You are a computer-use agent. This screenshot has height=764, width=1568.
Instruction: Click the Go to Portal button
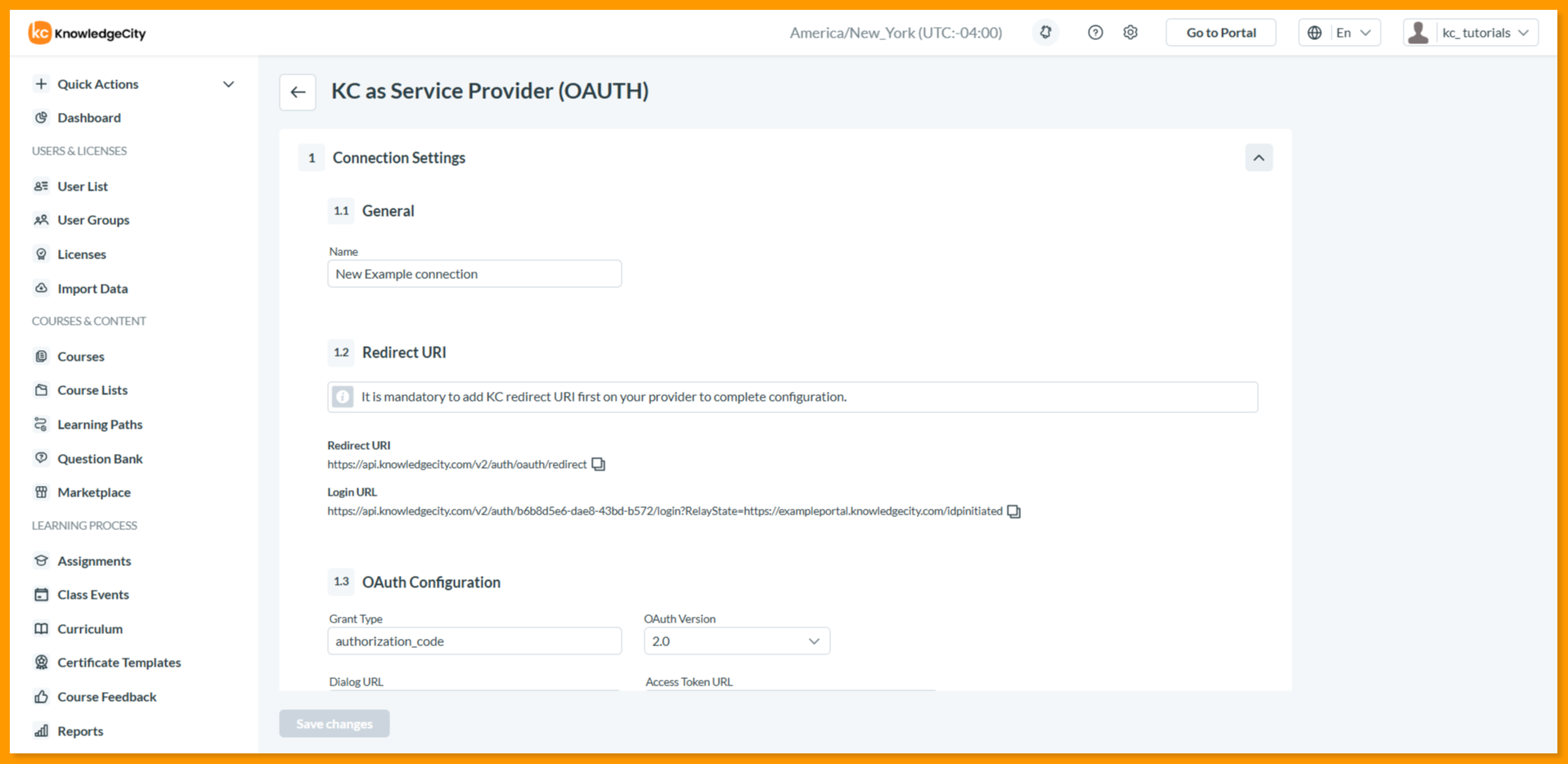point(1221,33)
